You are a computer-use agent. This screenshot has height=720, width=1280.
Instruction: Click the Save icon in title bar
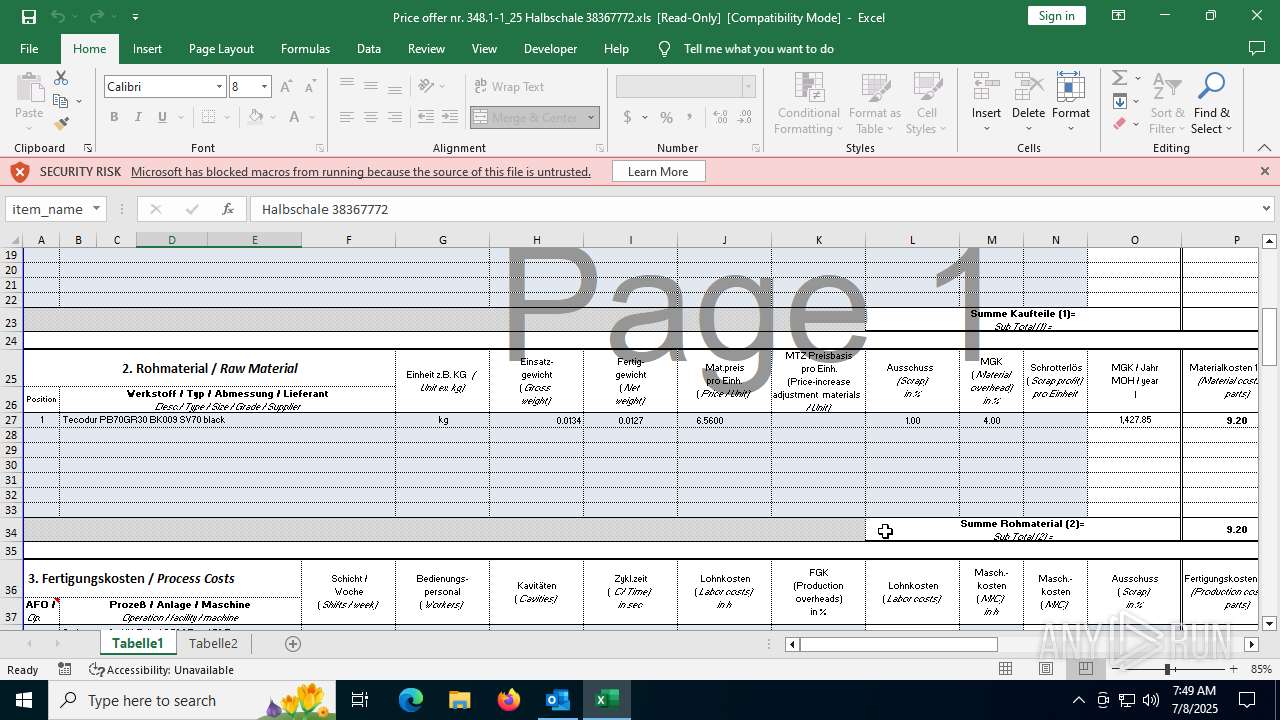tap(29, 17)
